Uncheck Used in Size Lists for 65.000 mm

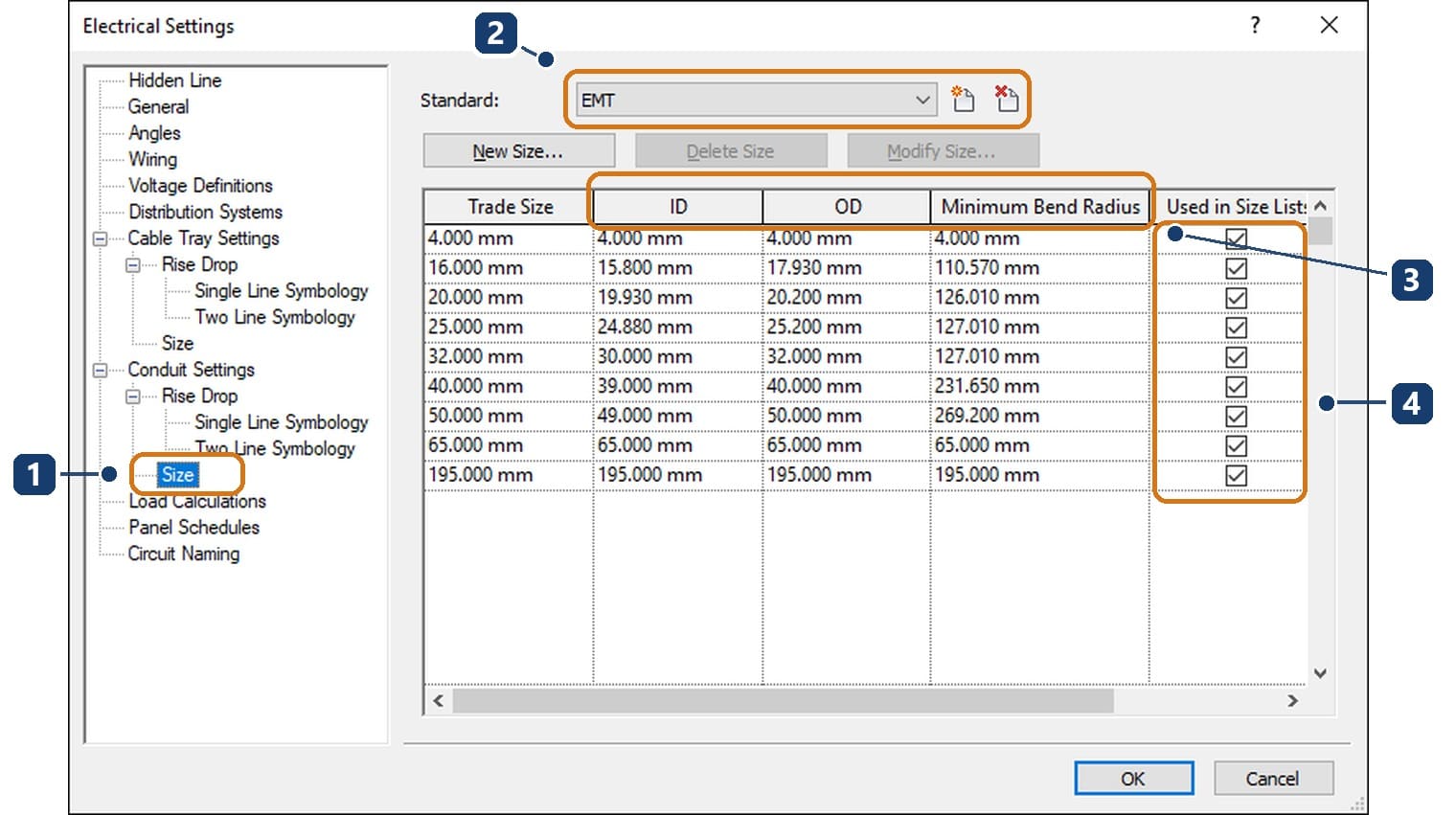pyautogui.click(x=1236, y=446)
